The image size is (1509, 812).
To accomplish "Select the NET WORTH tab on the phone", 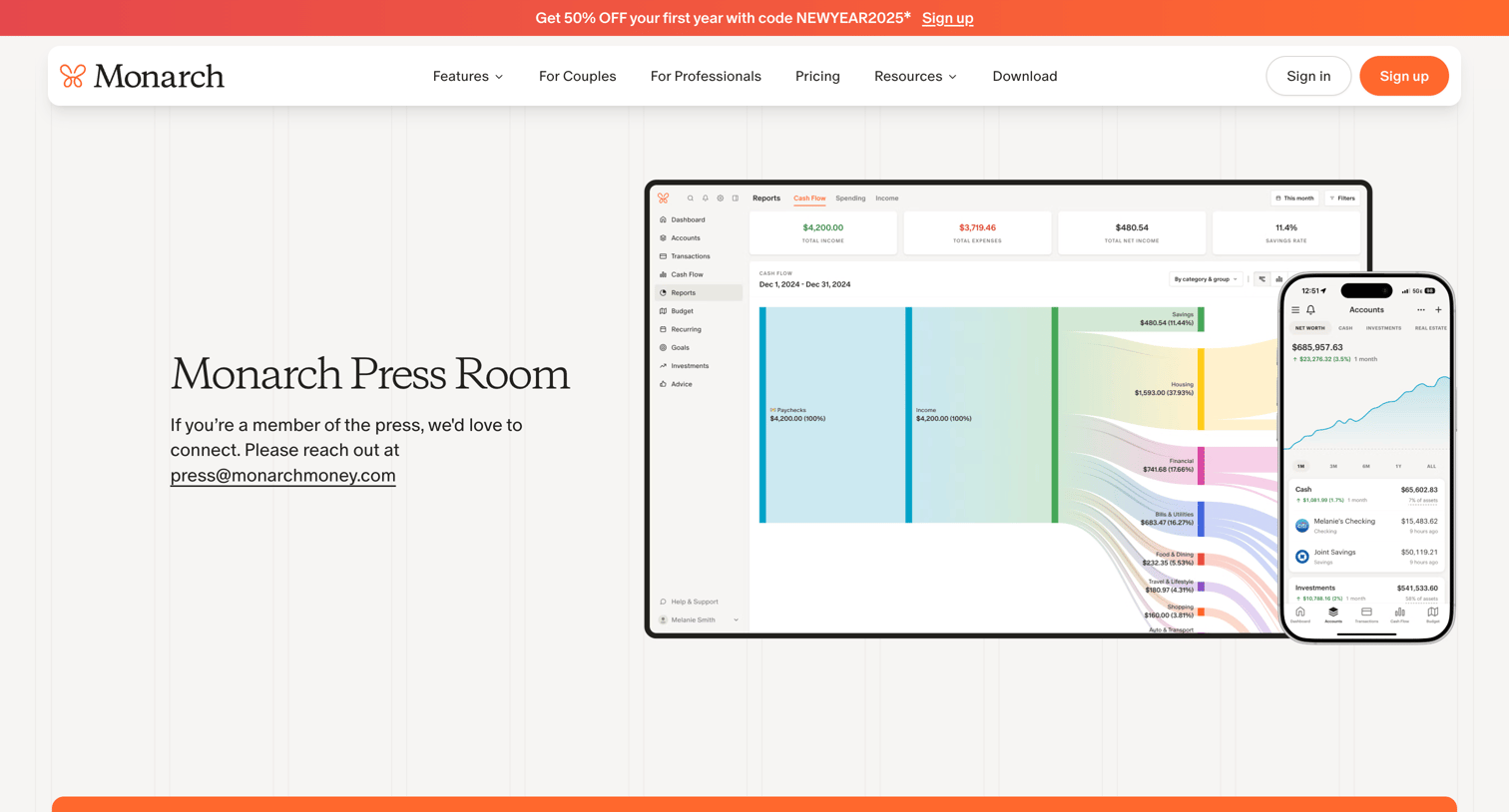I will pyautogui.click(x=1309, y=328).
